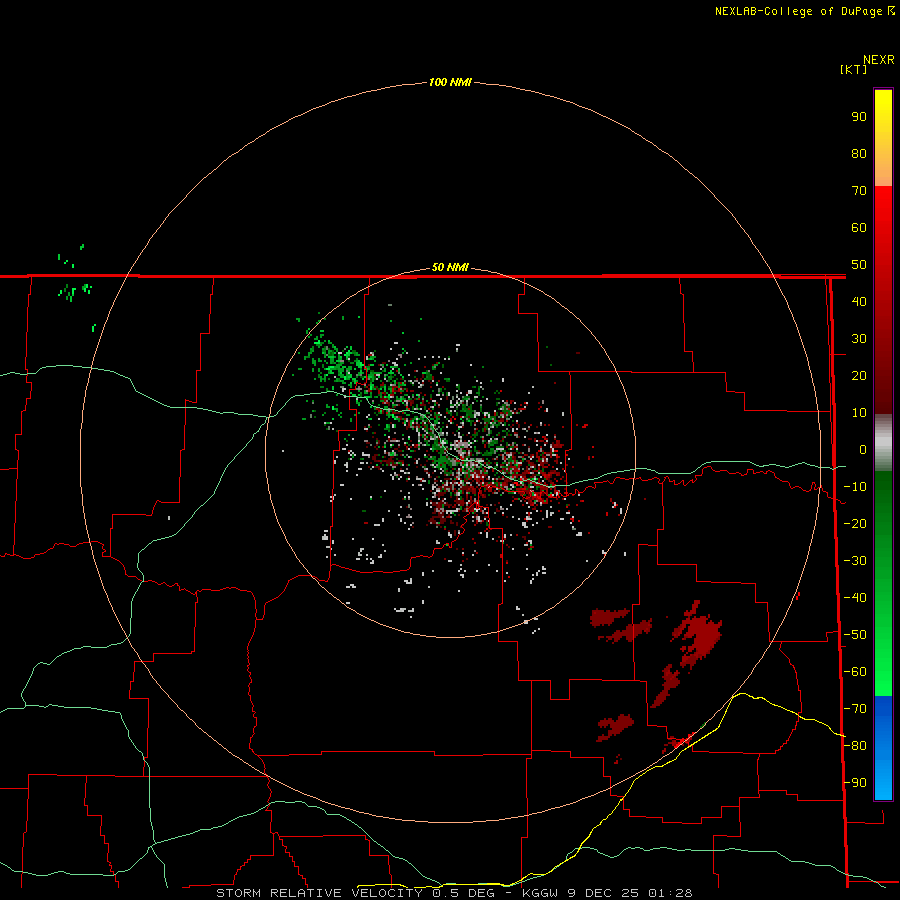Click the -70 value on the velocity scale
This screenshot has width=900, height=900.
coord(855,709)
